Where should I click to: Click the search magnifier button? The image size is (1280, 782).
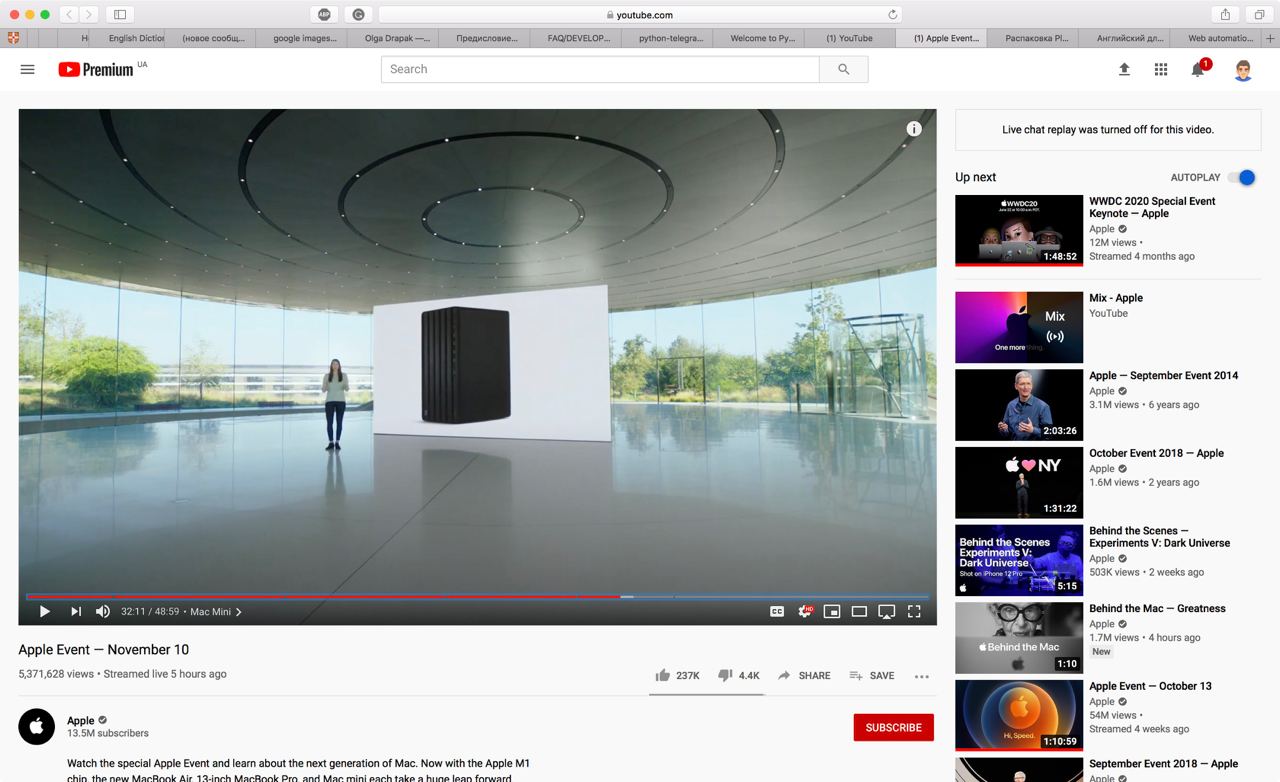coord(843,69)
